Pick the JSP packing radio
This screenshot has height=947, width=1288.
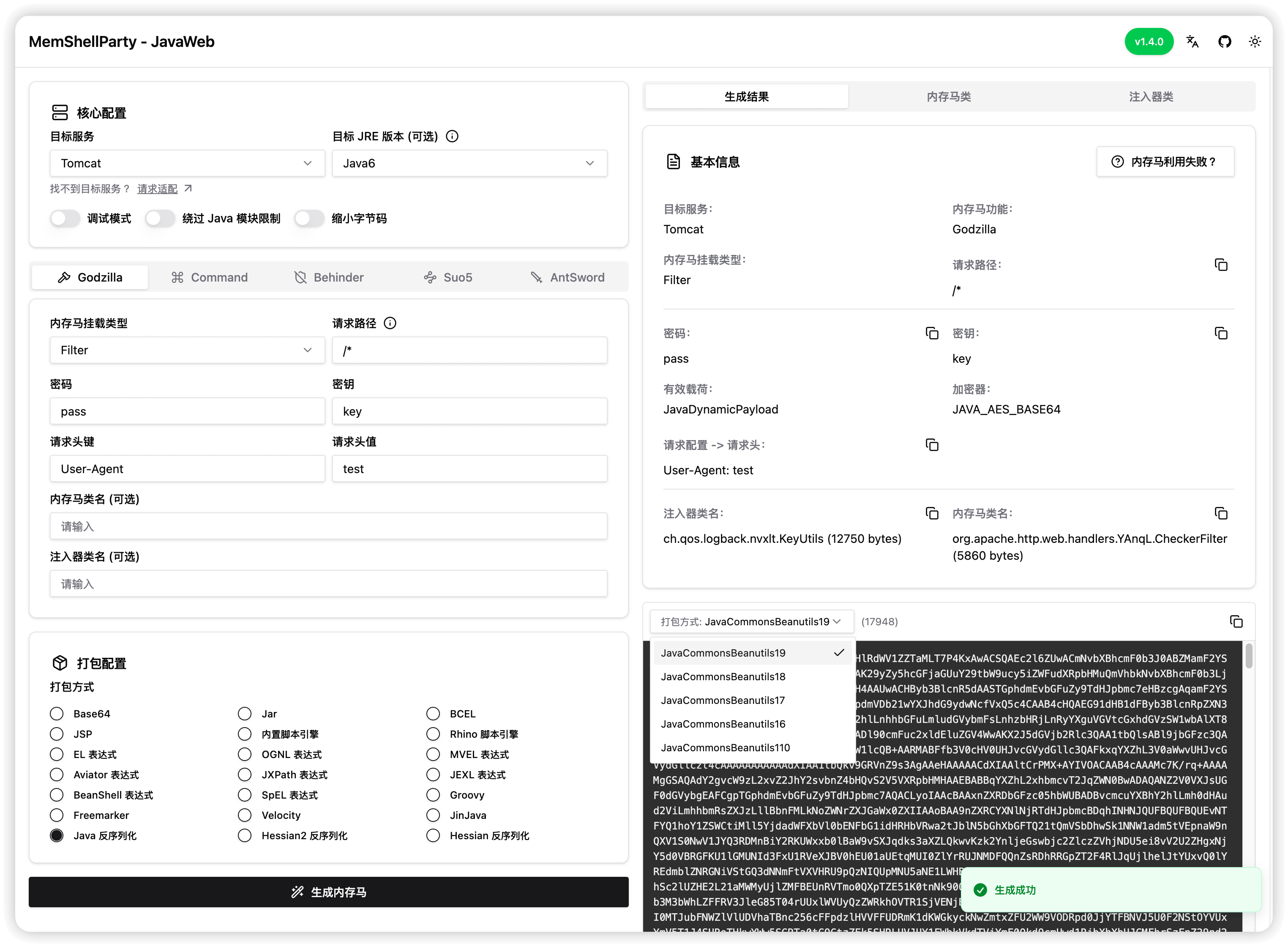pos(57,734)
